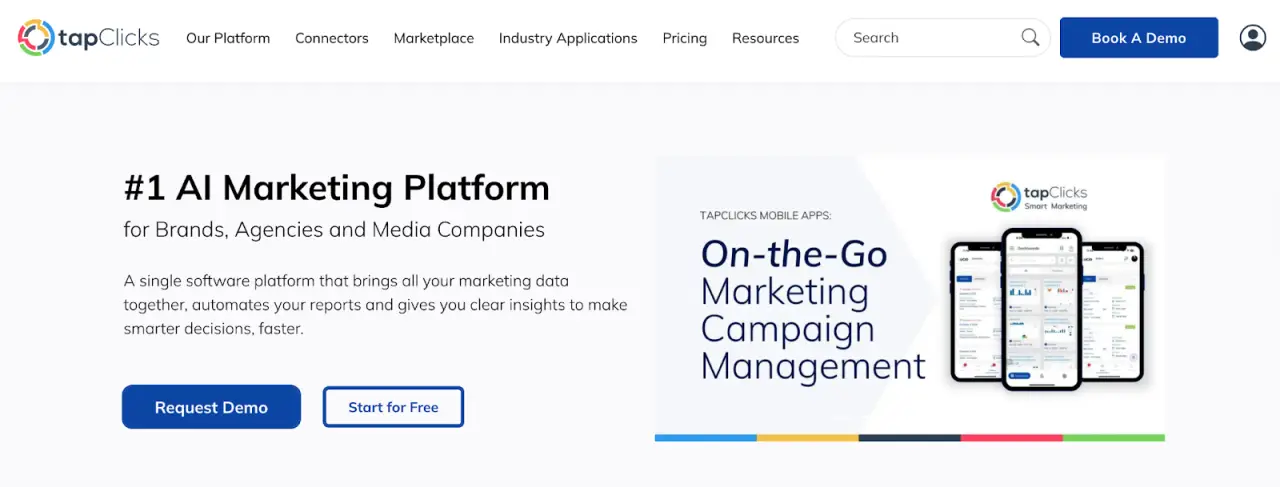Click 'TAPCLICKS MOBILE APPS:' label in banner

[766, 215]
